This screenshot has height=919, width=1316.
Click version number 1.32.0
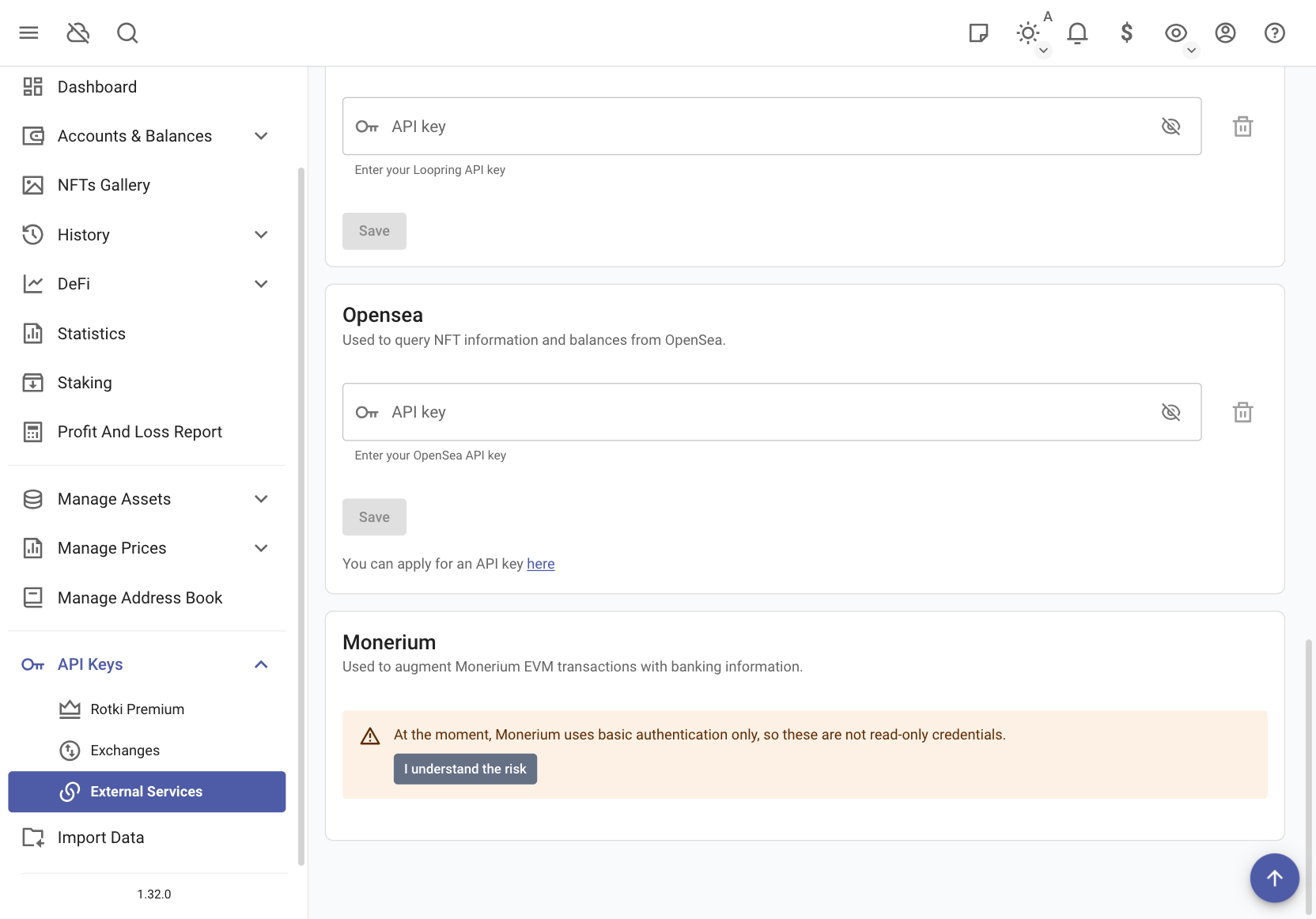[x=154, y=894]
